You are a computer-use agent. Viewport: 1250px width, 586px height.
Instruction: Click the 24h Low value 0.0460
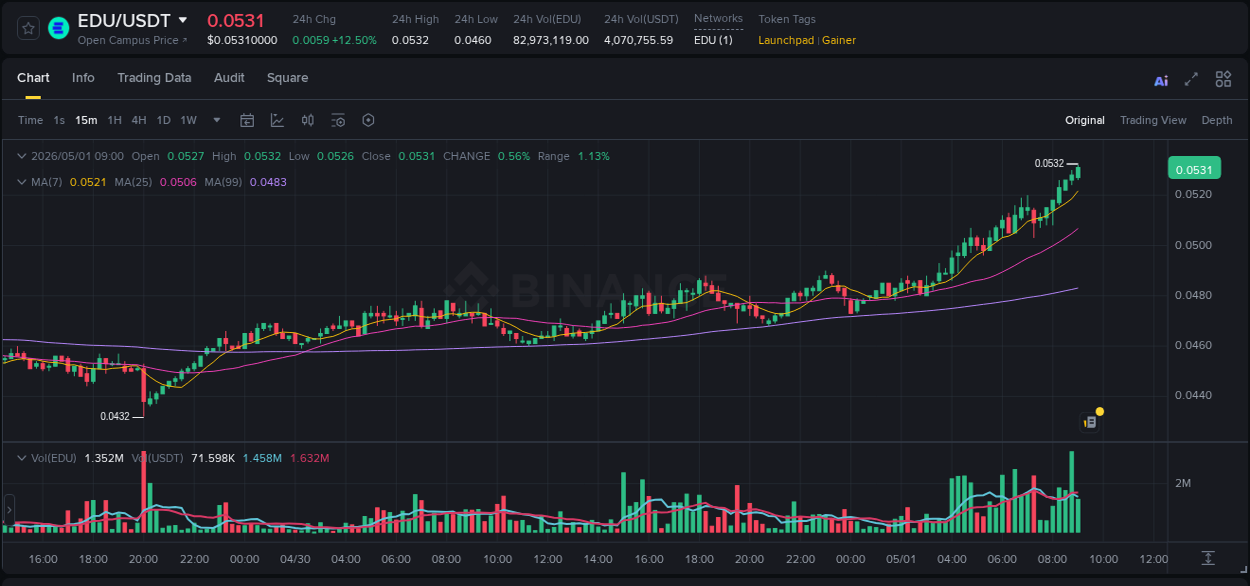tap(473, 40)
